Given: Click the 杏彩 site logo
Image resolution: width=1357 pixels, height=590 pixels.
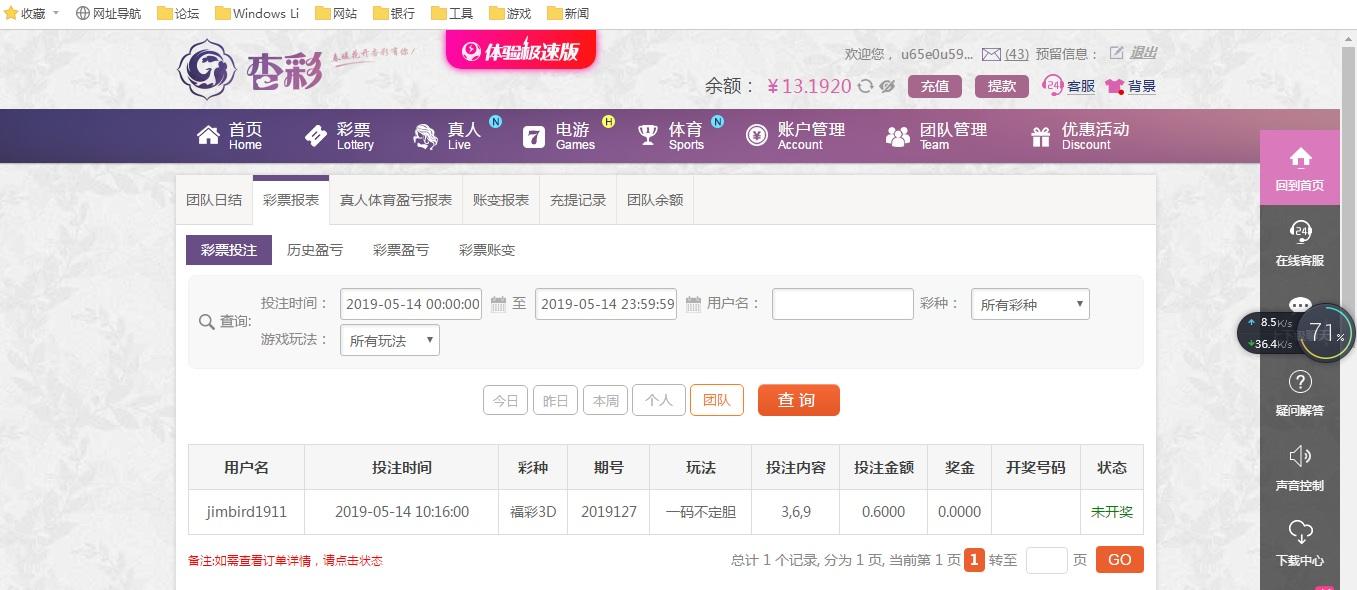Looking at the screenshot, I should [x=250, y=69].
